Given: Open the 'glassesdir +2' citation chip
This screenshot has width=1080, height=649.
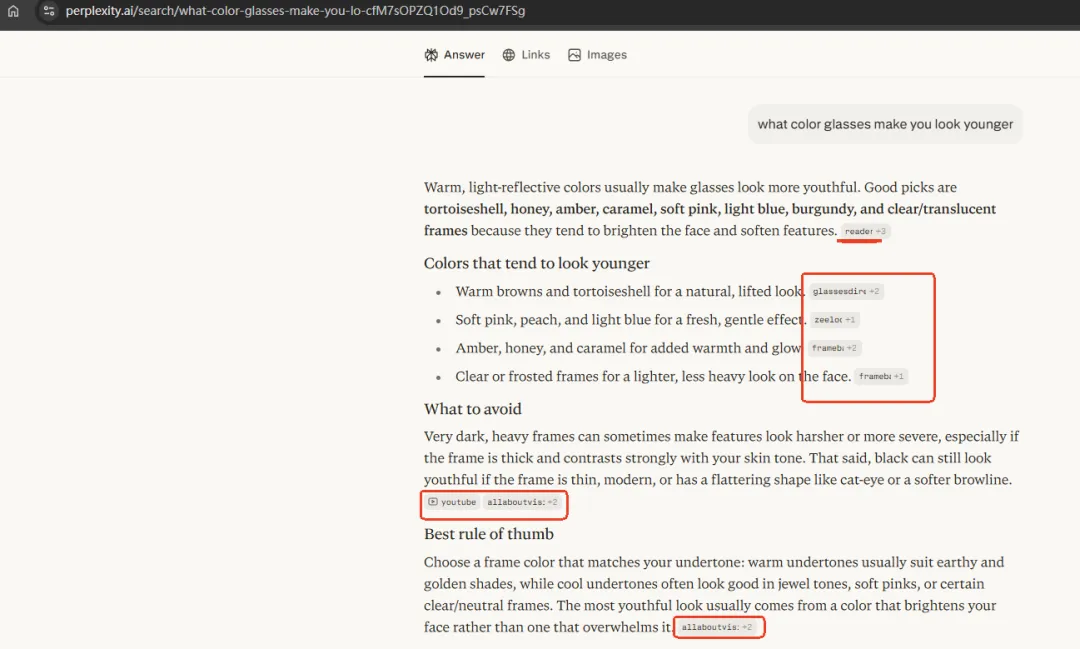Looking at the screenshot, I should [x=846, y=291].
